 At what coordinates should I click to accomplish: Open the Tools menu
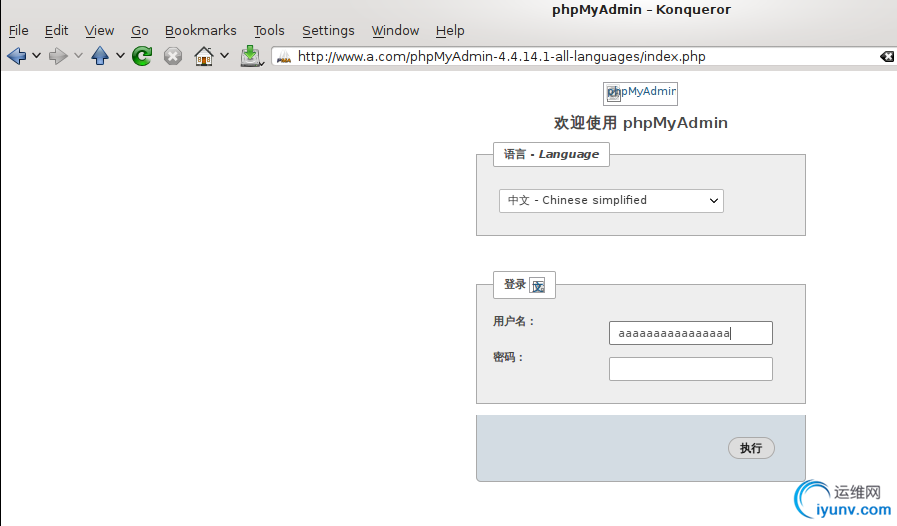[269, 31]
